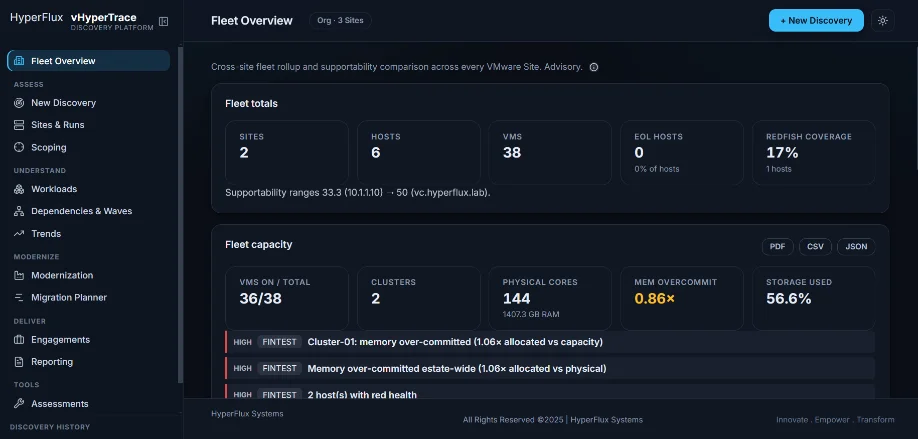Click the info icon after Advisory
918x439 pixels.
[x=594, y=67]
